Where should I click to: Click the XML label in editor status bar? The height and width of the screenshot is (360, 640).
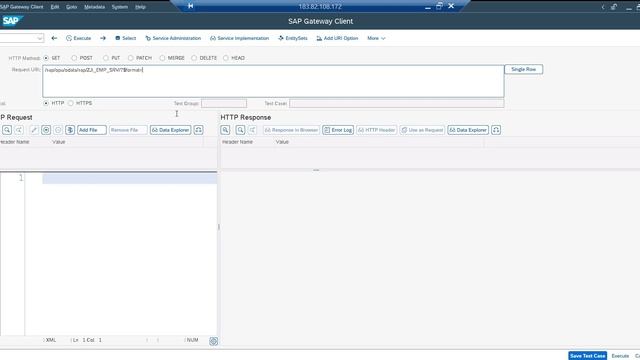pos(51,340)
